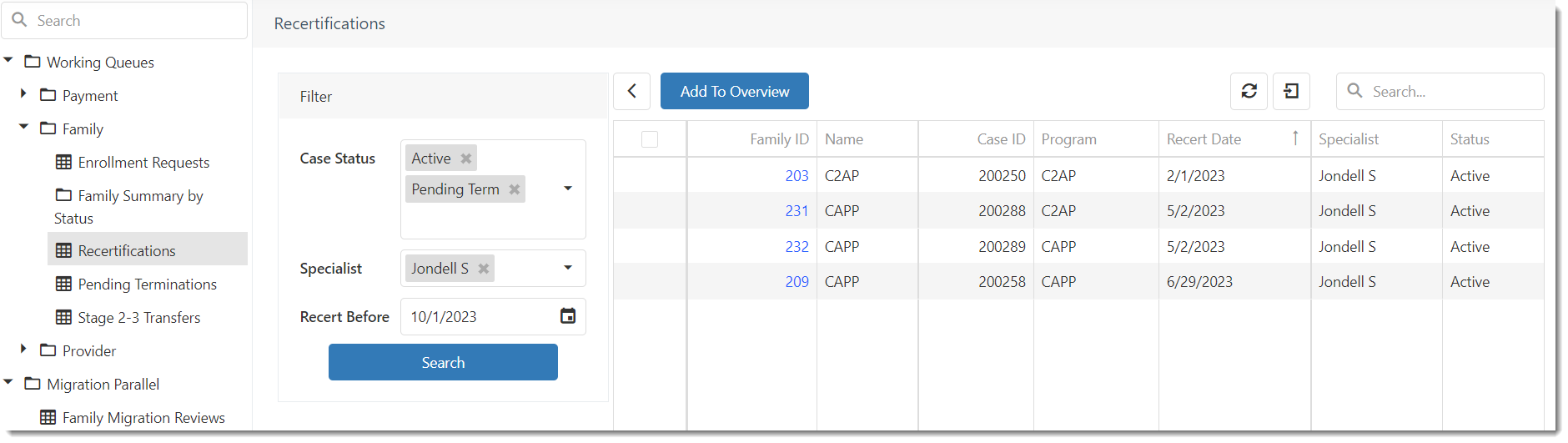1568x443 pixels.
Task: Sort by the Case ID column header
Action: [x=976, y=139]
